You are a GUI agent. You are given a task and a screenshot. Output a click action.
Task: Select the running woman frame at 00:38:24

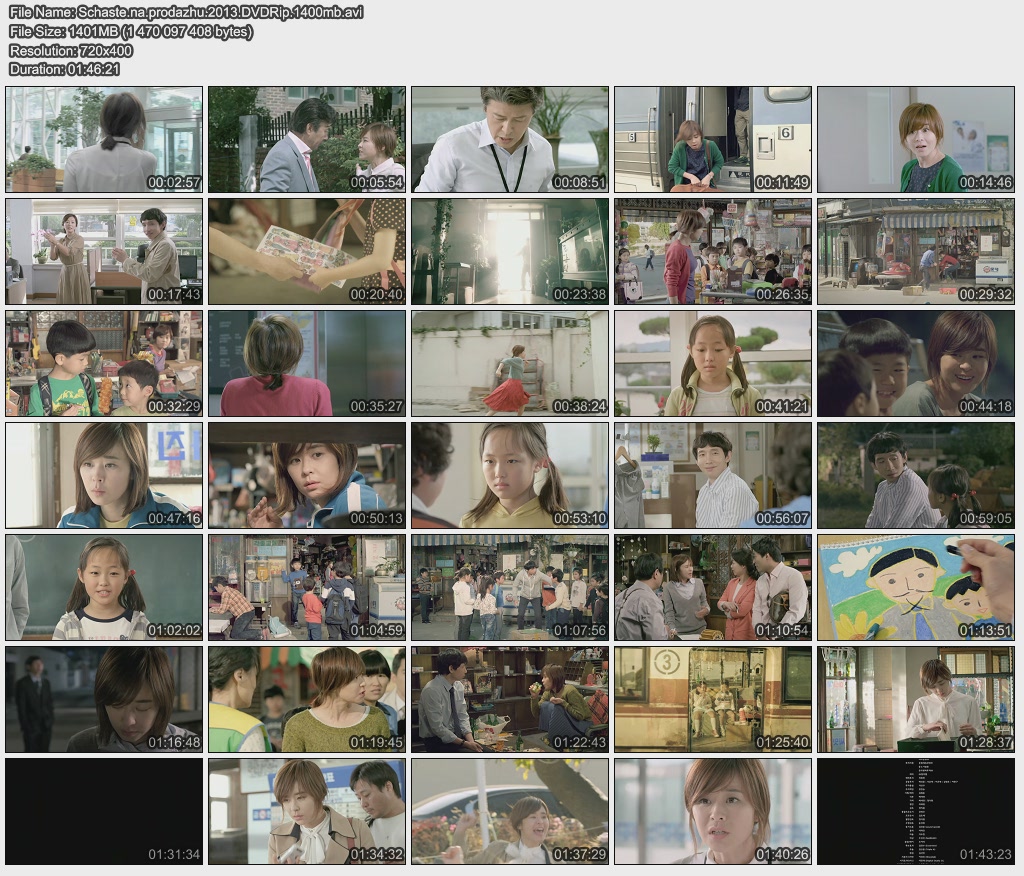(x=510, y=363)
